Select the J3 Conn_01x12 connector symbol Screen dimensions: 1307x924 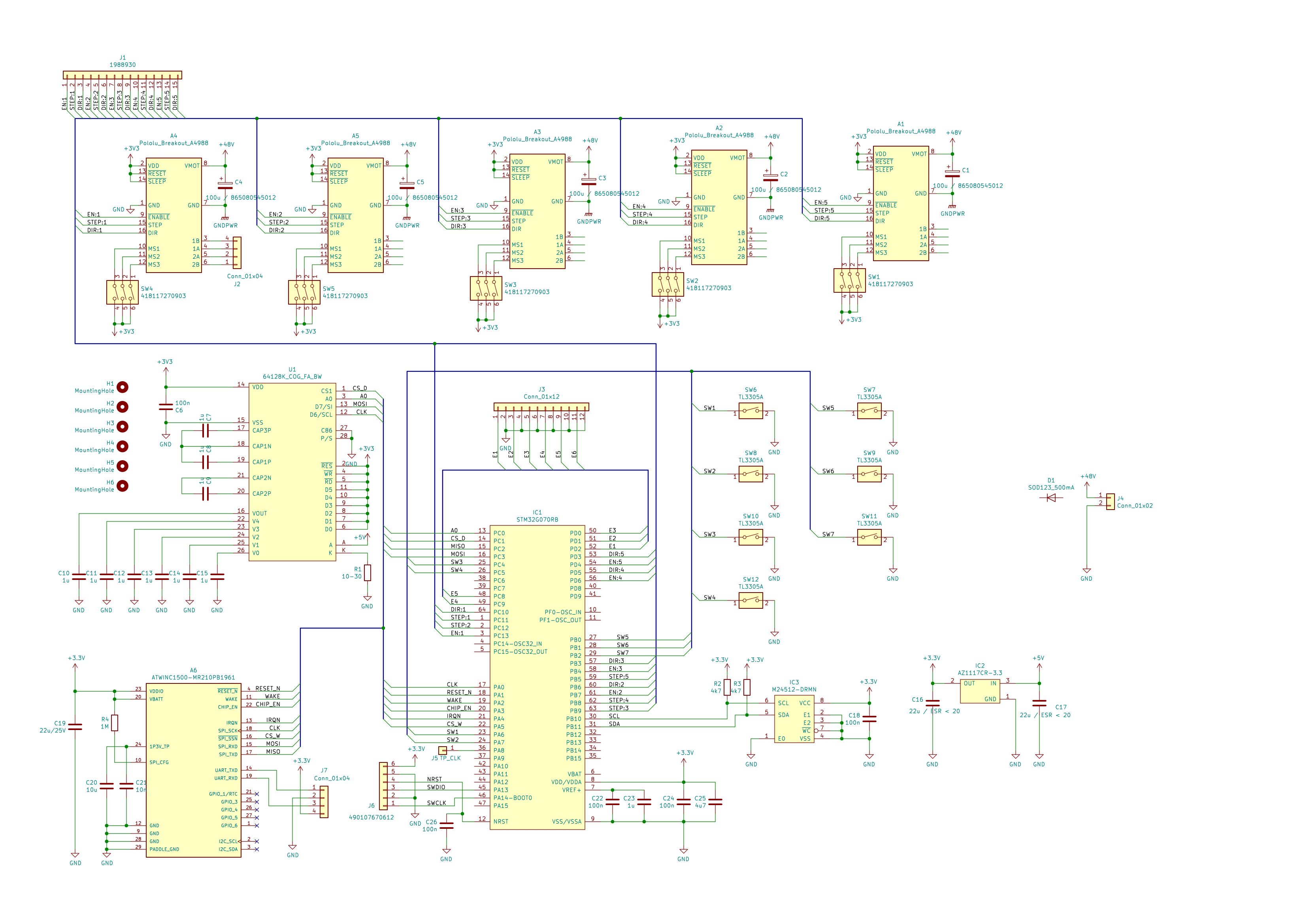541,407
